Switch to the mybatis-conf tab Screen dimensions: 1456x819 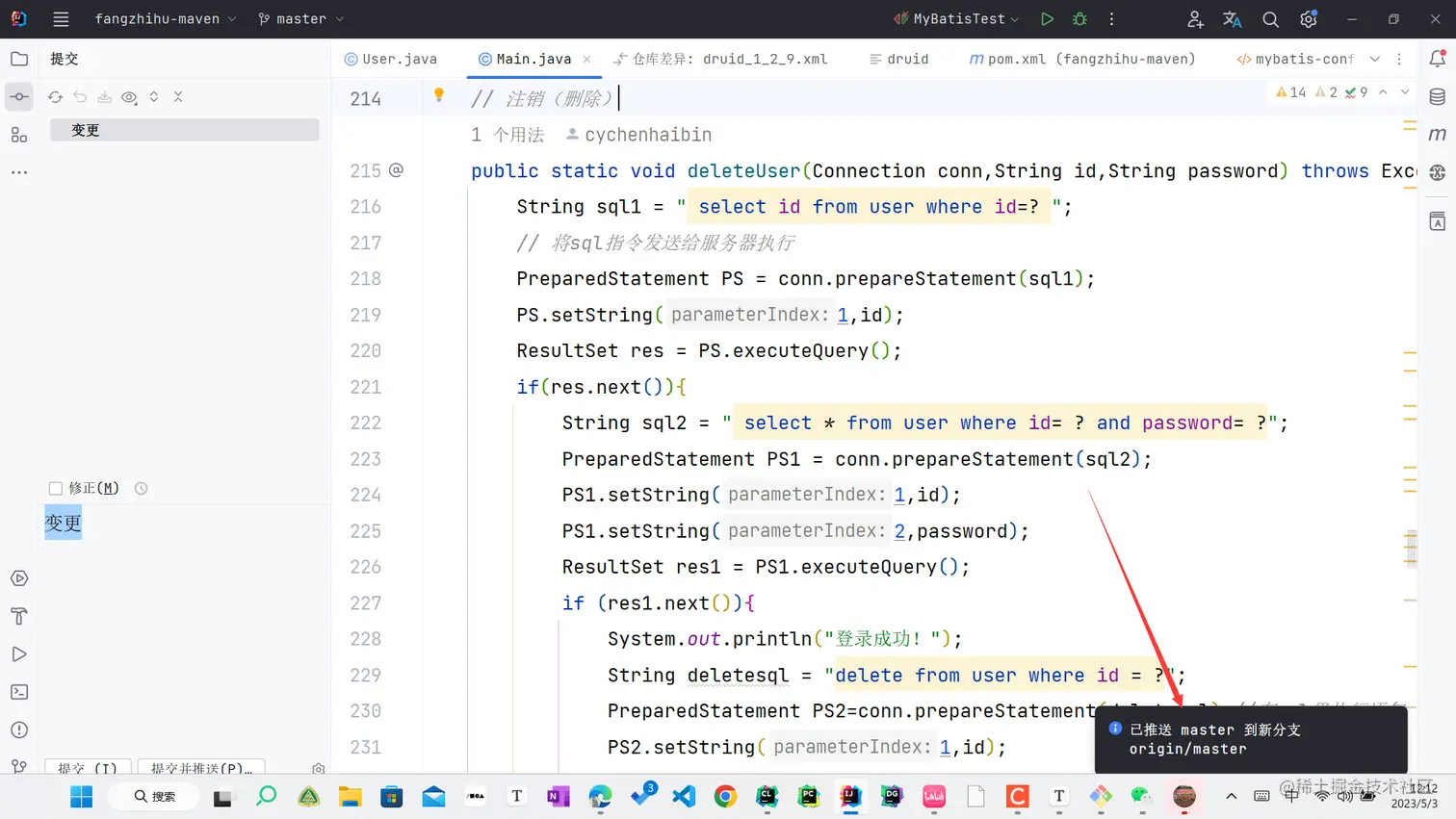pyautogui.click(x=1295, y=59)
